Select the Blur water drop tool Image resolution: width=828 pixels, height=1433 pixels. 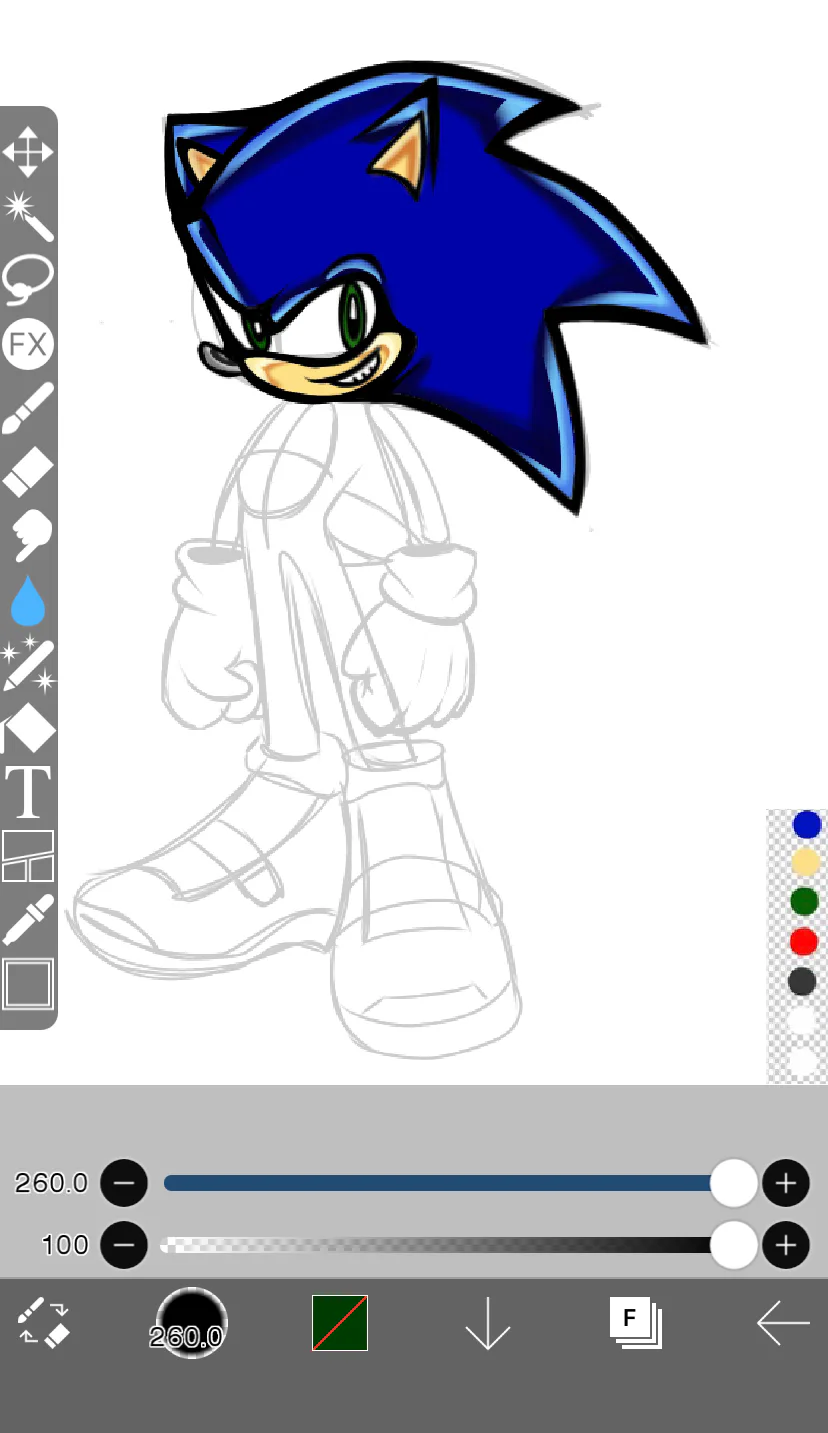point(28,600)
